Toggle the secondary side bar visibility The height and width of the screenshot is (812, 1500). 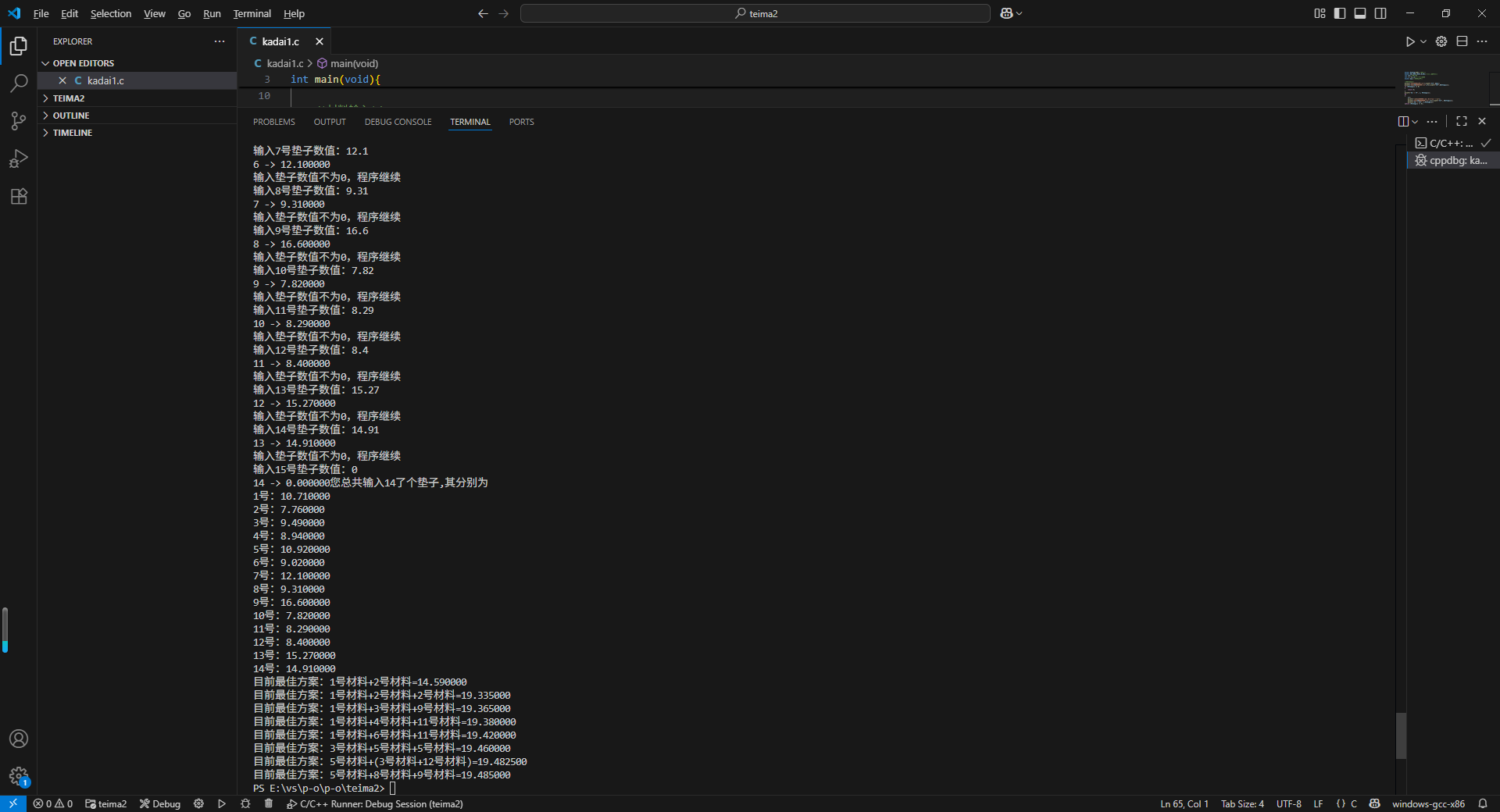tap(1380, 13)
